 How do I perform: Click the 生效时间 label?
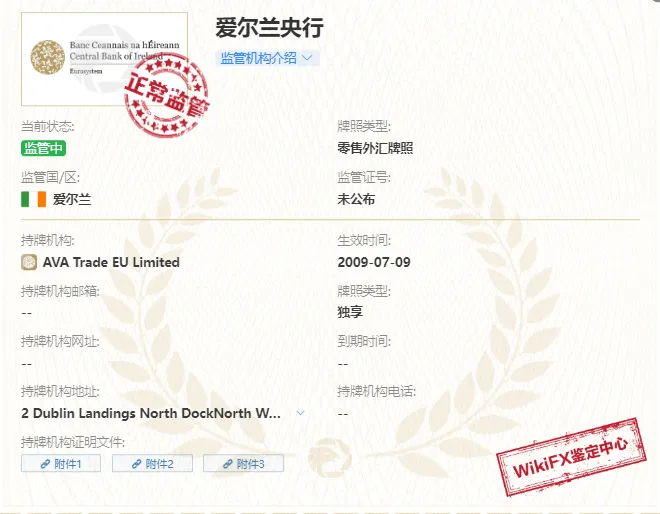coord(364,240)
